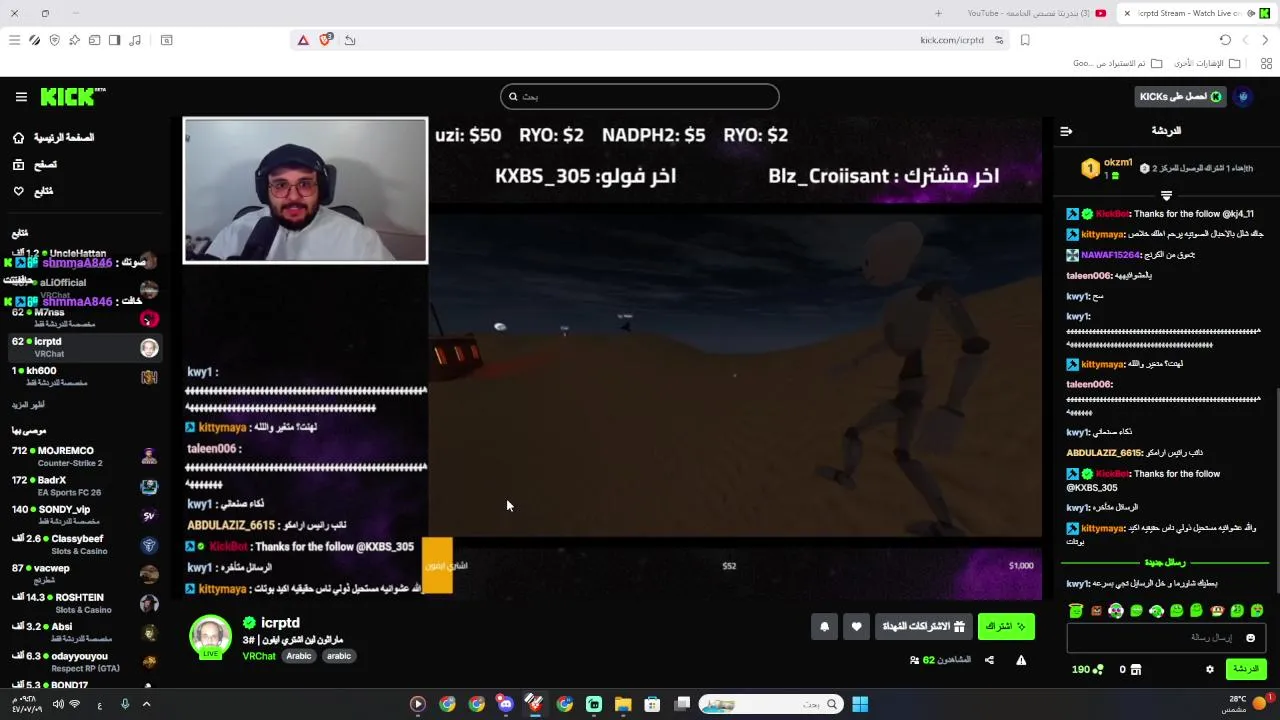The height and width of the screenshot is (720, 1280).
Task: Click the icrptd channel name
Action: (x=280, y=623)
